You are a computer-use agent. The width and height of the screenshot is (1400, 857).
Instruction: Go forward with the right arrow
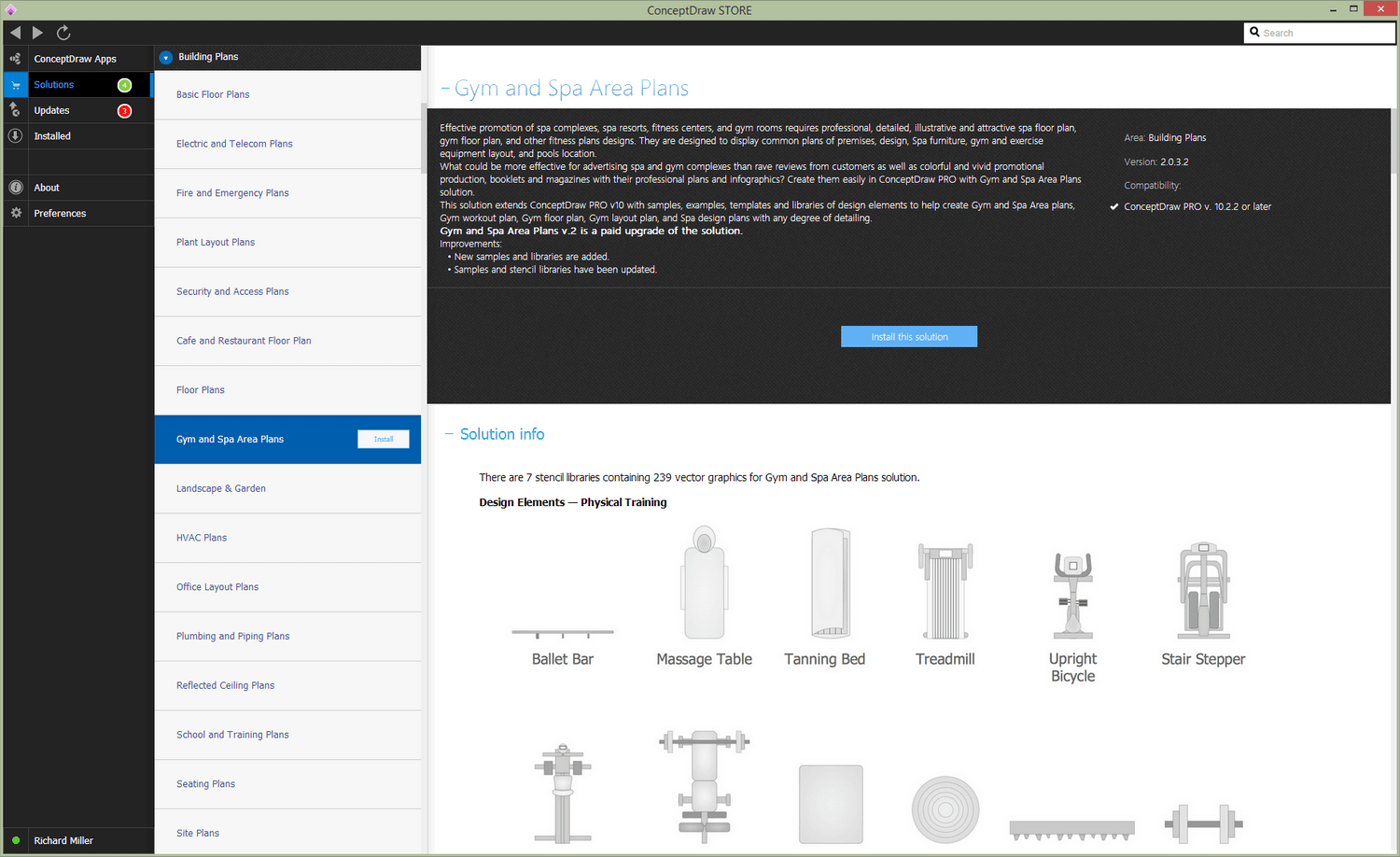pos(37,33)
